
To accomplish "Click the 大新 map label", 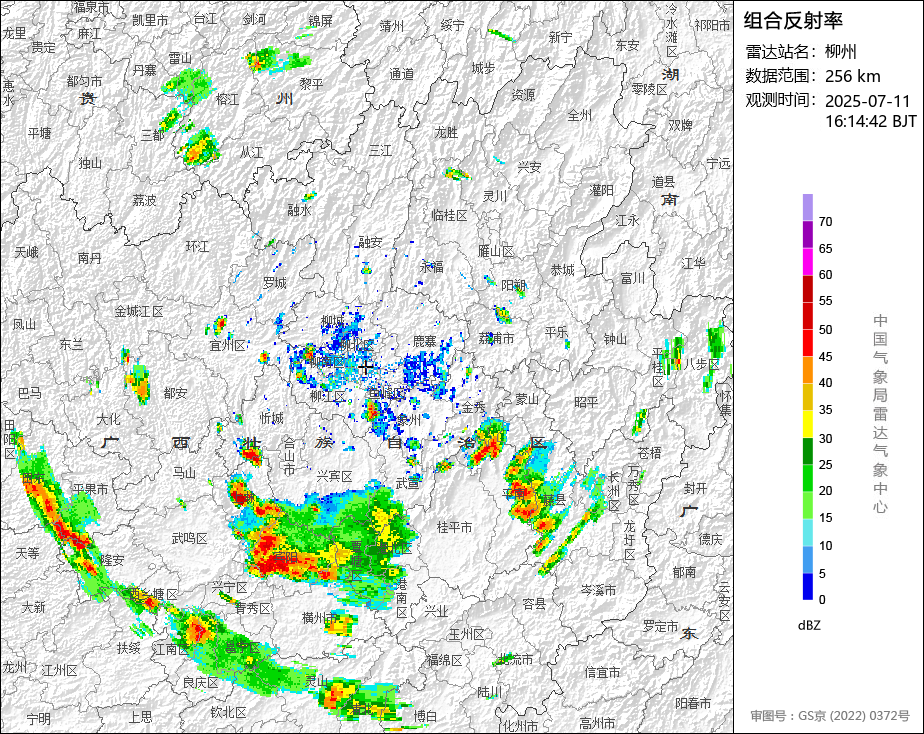I will pyautogui.click(x=33, y=607).
